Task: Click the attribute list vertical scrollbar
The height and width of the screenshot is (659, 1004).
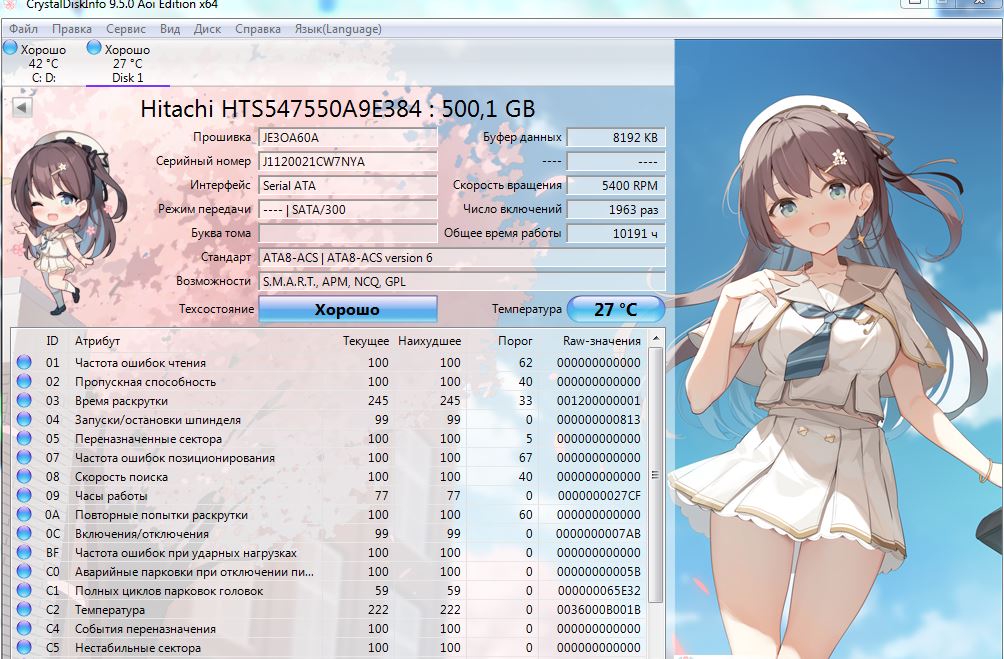Action: coord(655,476)
